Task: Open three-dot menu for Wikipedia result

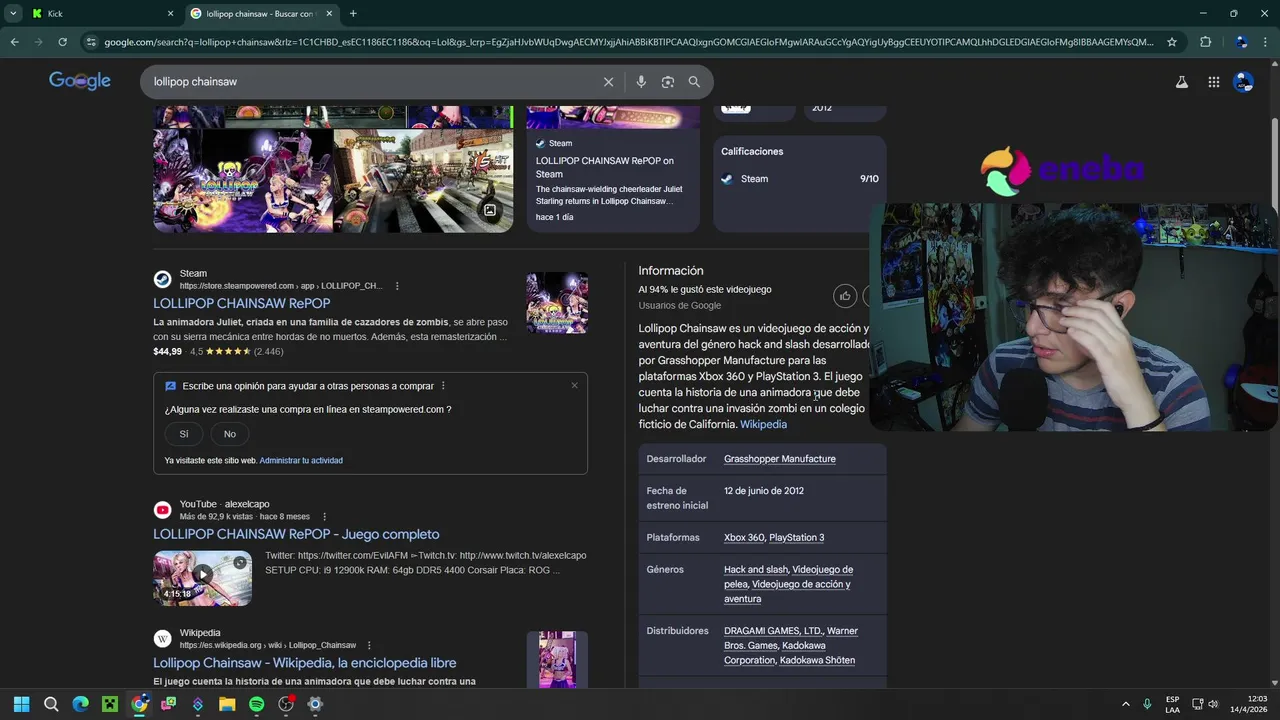Action: pos(369,645)
